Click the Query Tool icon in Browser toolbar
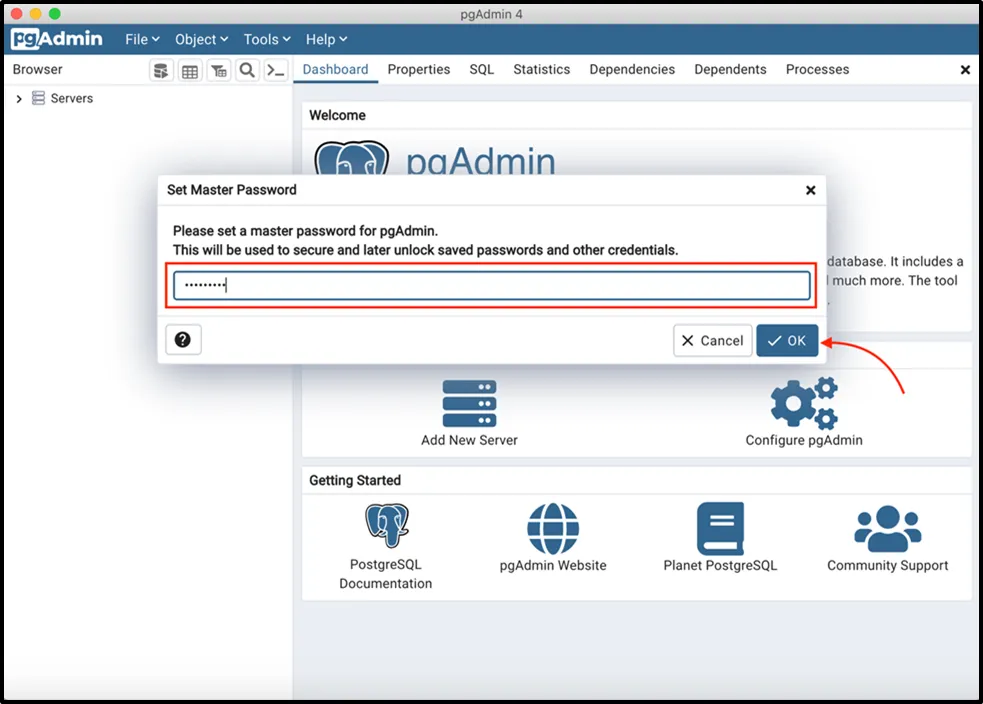This screenshot has width=983, height=704. coord(160,70)
